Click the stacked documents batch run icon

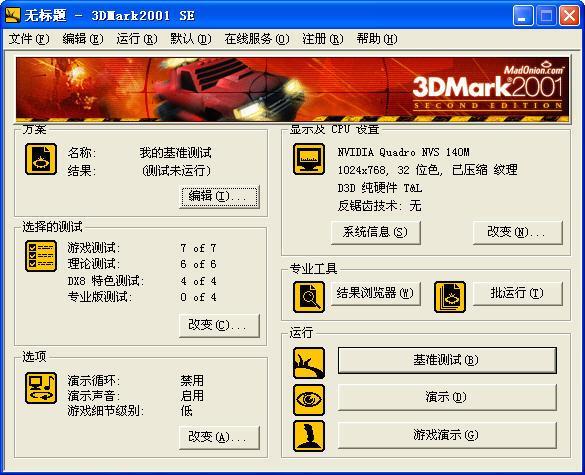click(450, 297)
